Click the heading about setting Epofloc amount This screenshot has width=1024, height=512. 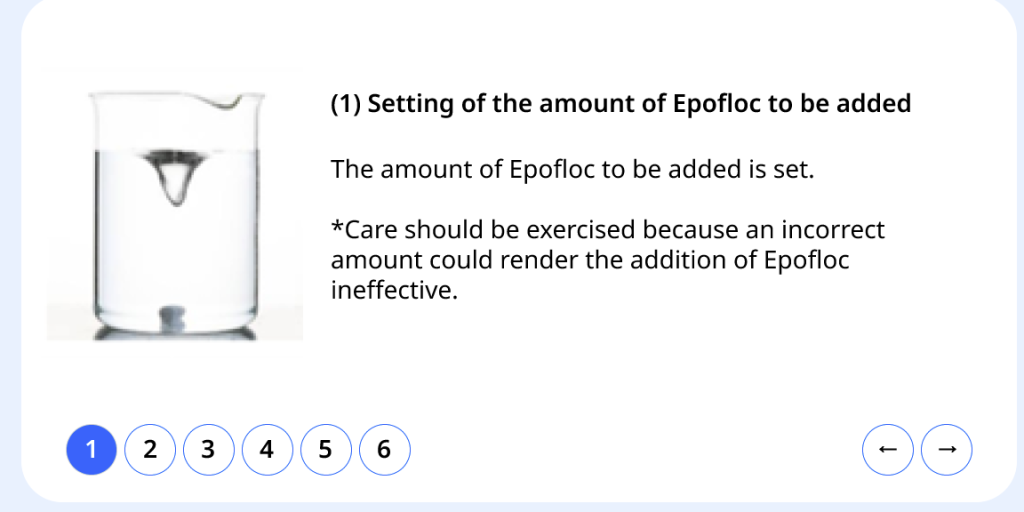(x=620, y=104)
